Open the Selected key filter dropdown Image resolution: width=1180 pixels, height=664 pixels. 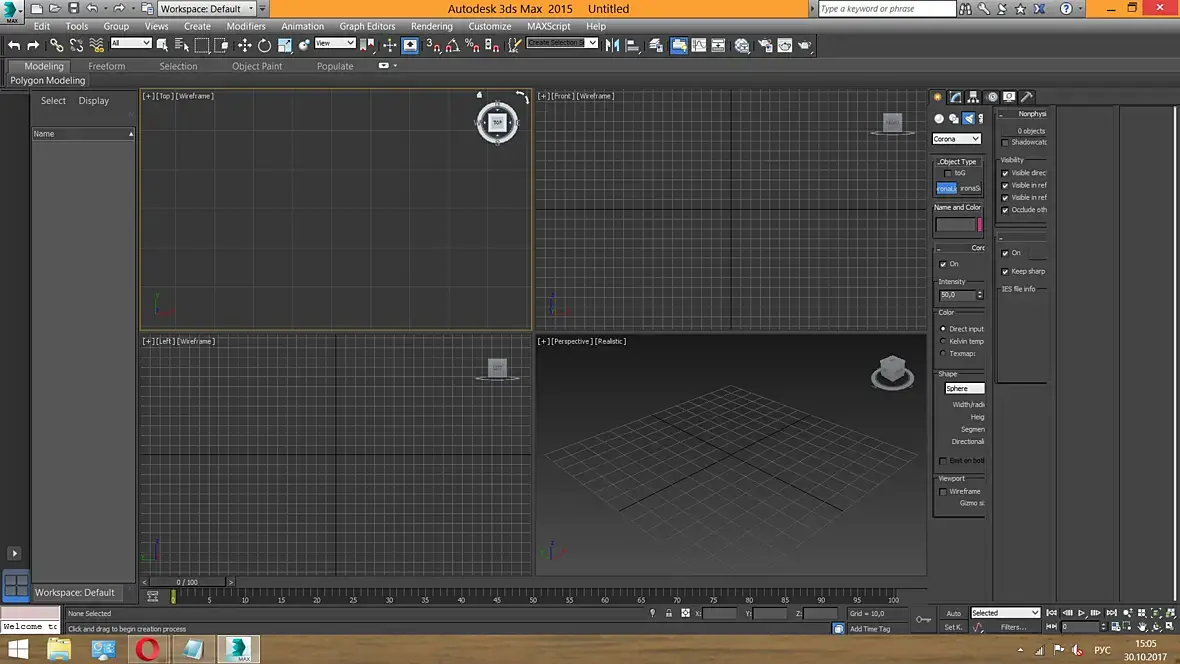pyautogui.click(x=1005, y=613)
